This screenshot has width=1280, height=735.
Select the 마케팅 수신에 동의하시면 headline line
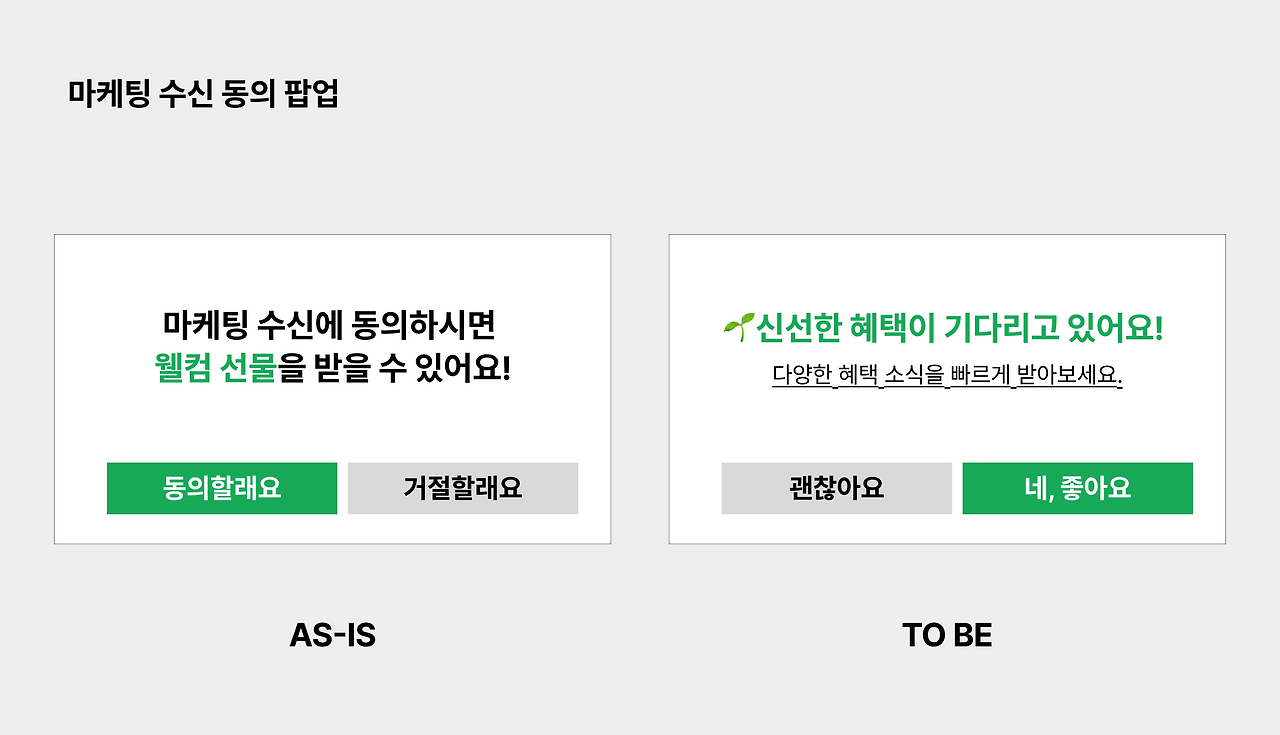[x=329, y=324]
